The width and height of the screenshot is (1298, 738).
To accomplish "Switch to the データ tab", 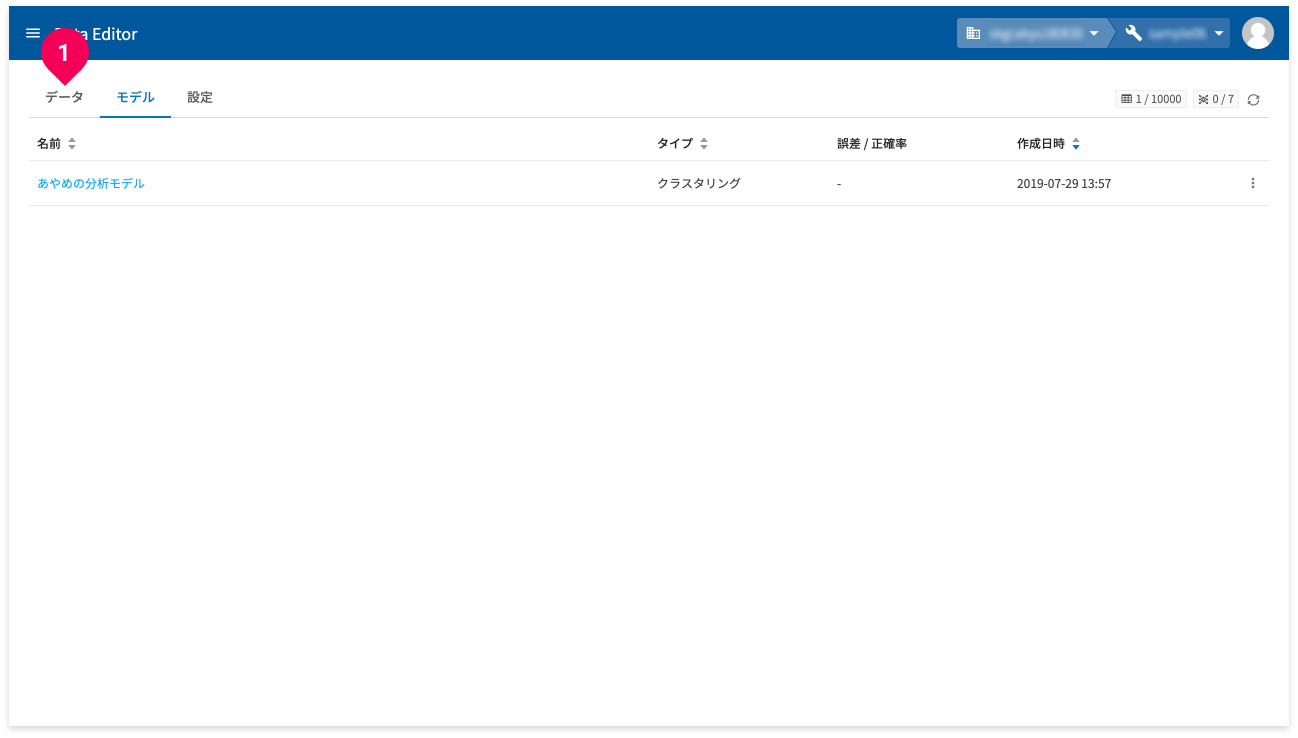I will (64, 97).
